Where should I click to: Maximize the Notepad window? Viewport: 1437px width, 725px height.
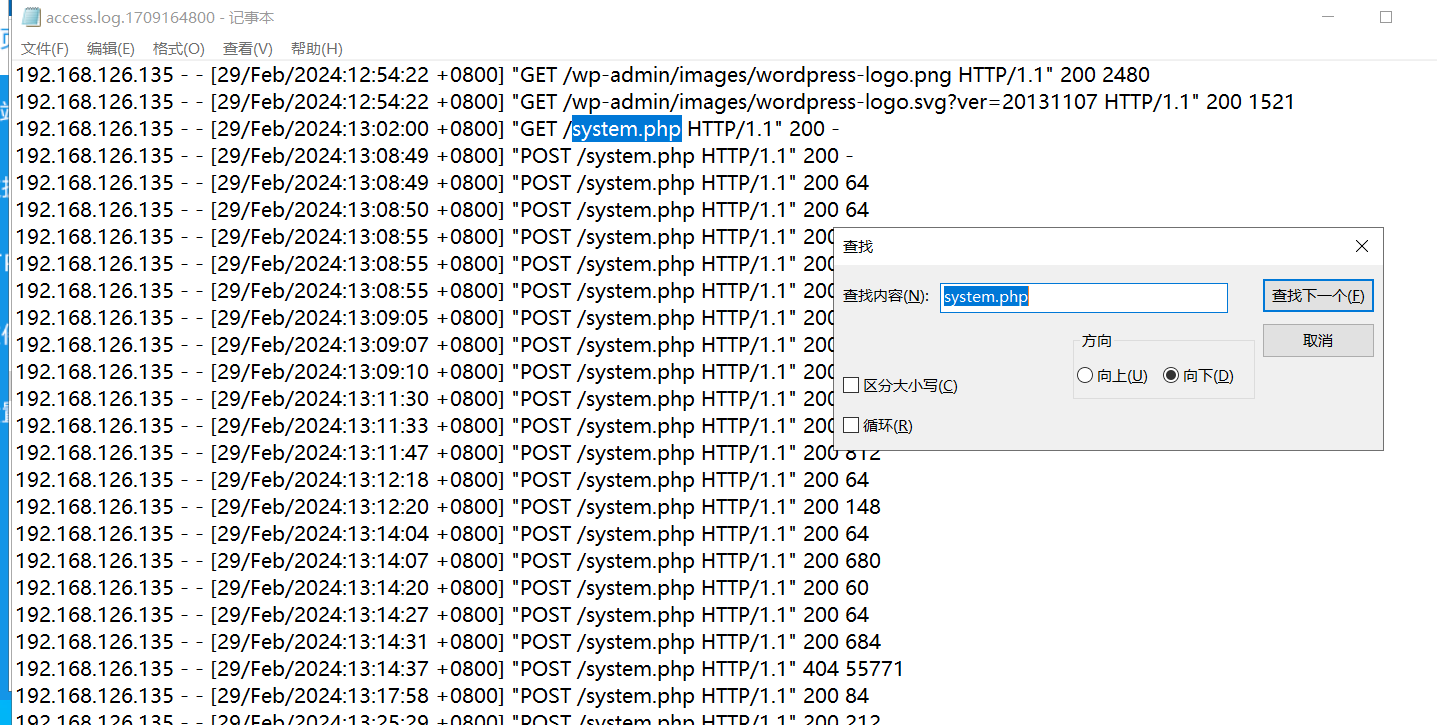[1385, 18]
